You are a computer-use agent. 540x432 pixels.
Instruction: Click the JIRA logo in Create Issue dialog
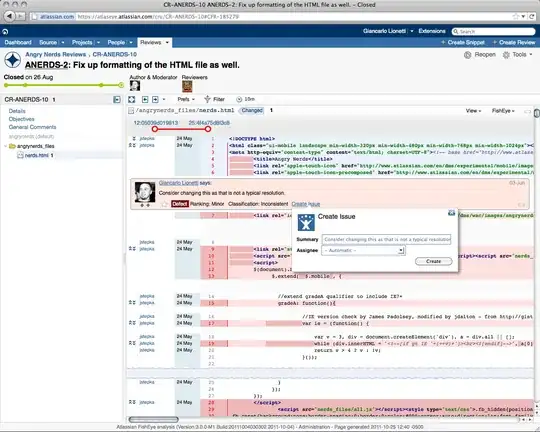306,223
